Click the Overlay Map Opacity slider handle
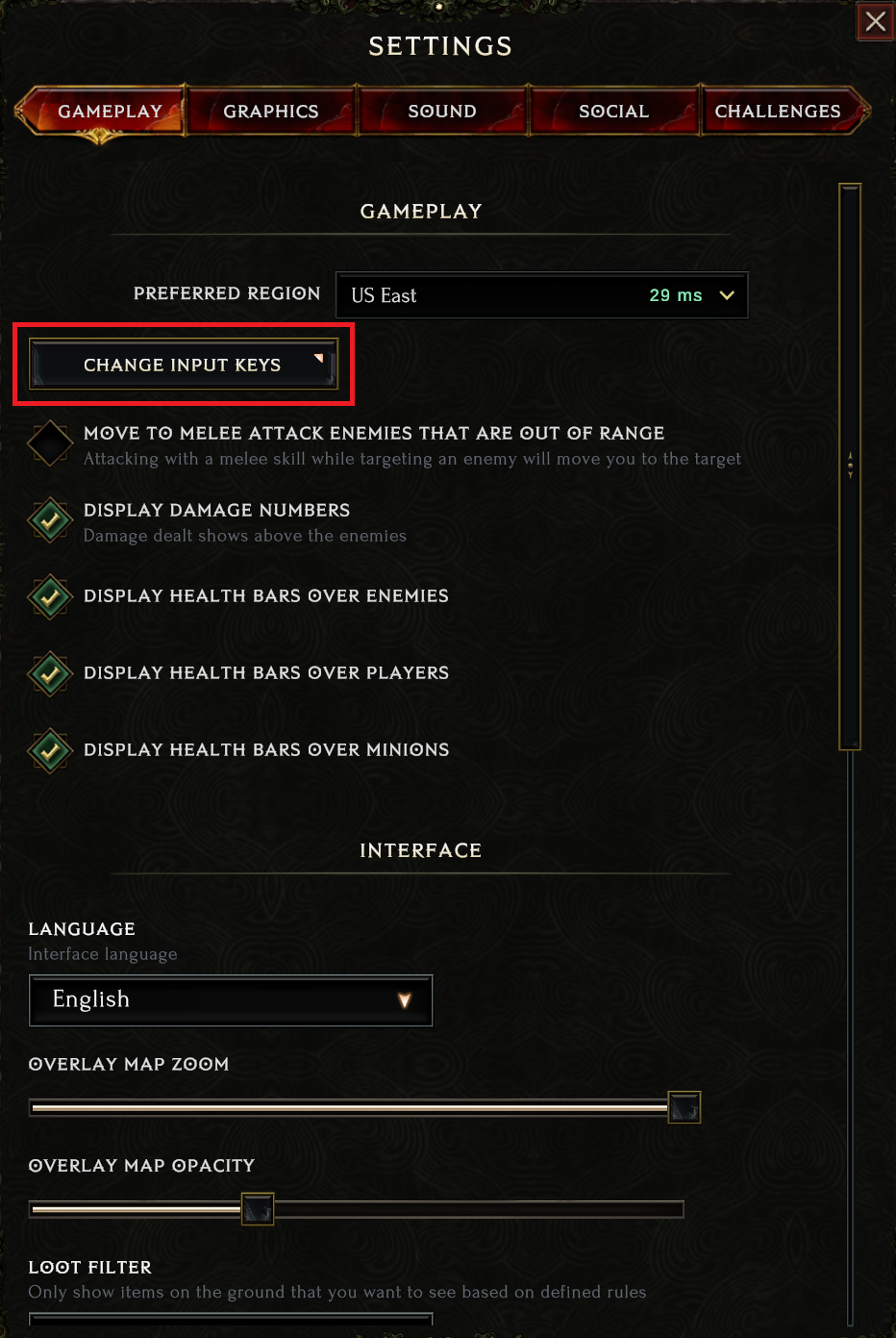 click(x=258, y=1209)
